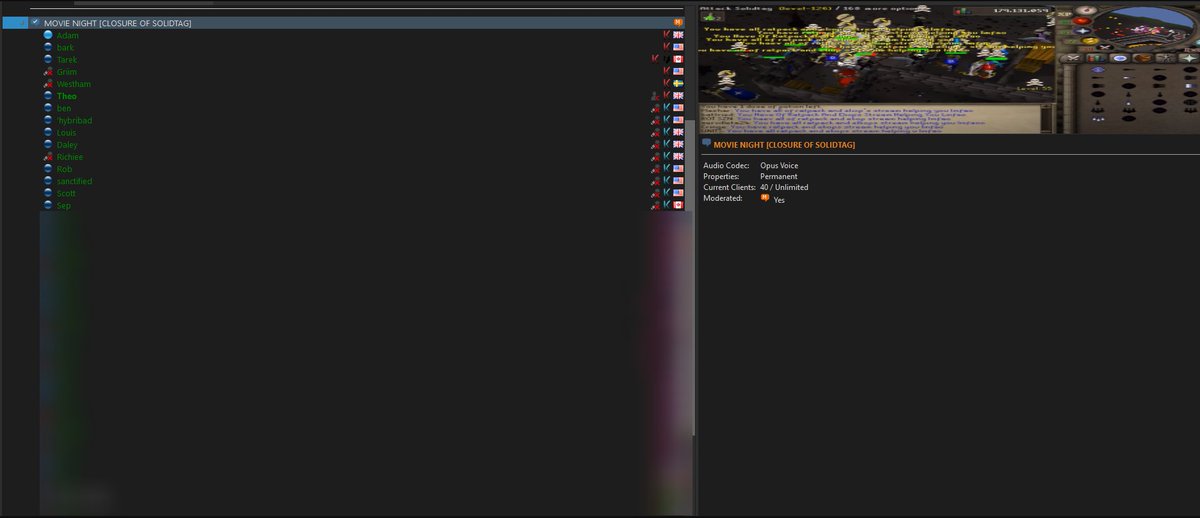The width and height of the screenshot is (1200, 518).
Task: Click Richiee's muted microphone status icon
Action: coord(47,157)
